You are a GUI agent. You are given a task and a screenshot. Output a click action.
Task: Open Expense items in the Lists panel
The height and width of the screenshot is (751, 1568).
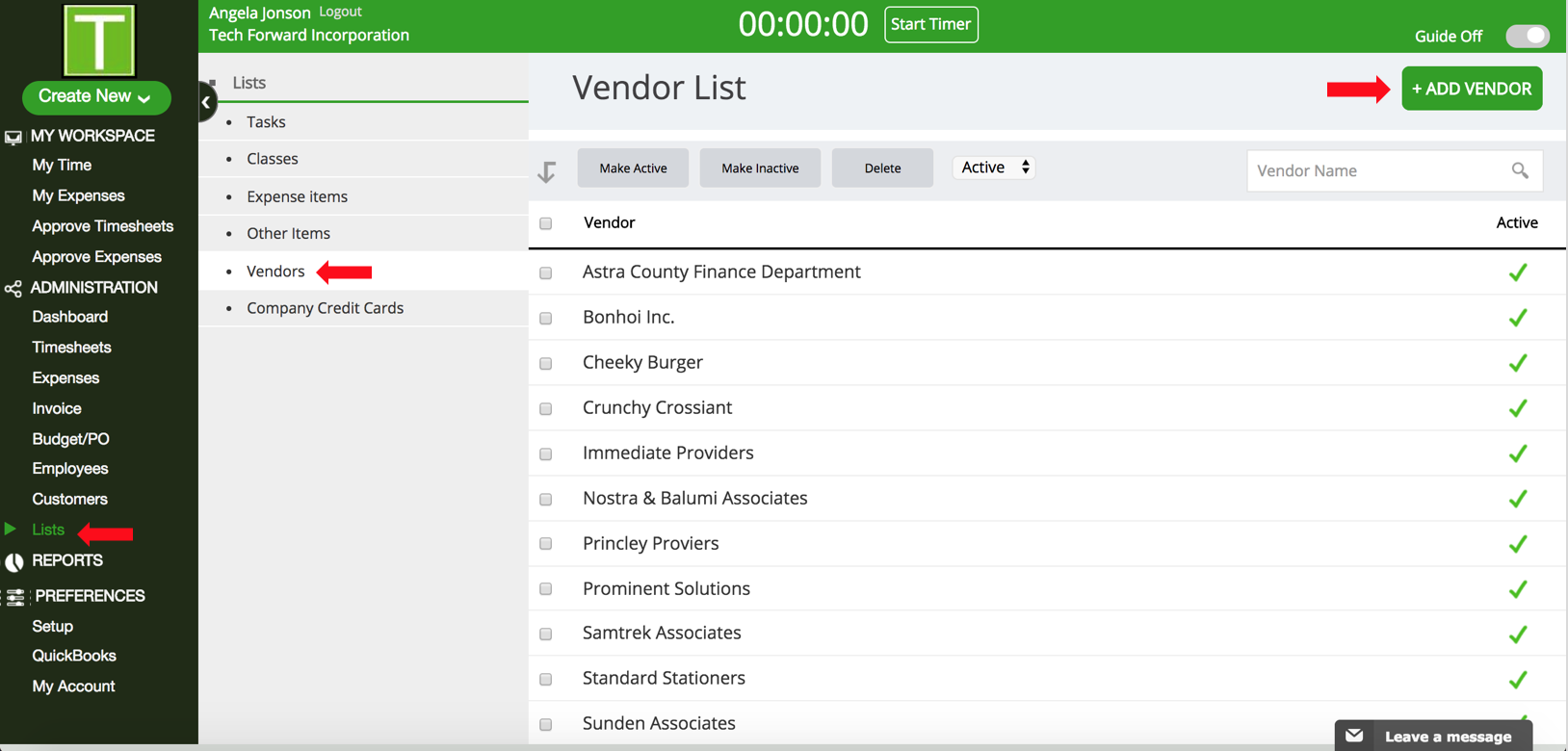coord(297,196)
